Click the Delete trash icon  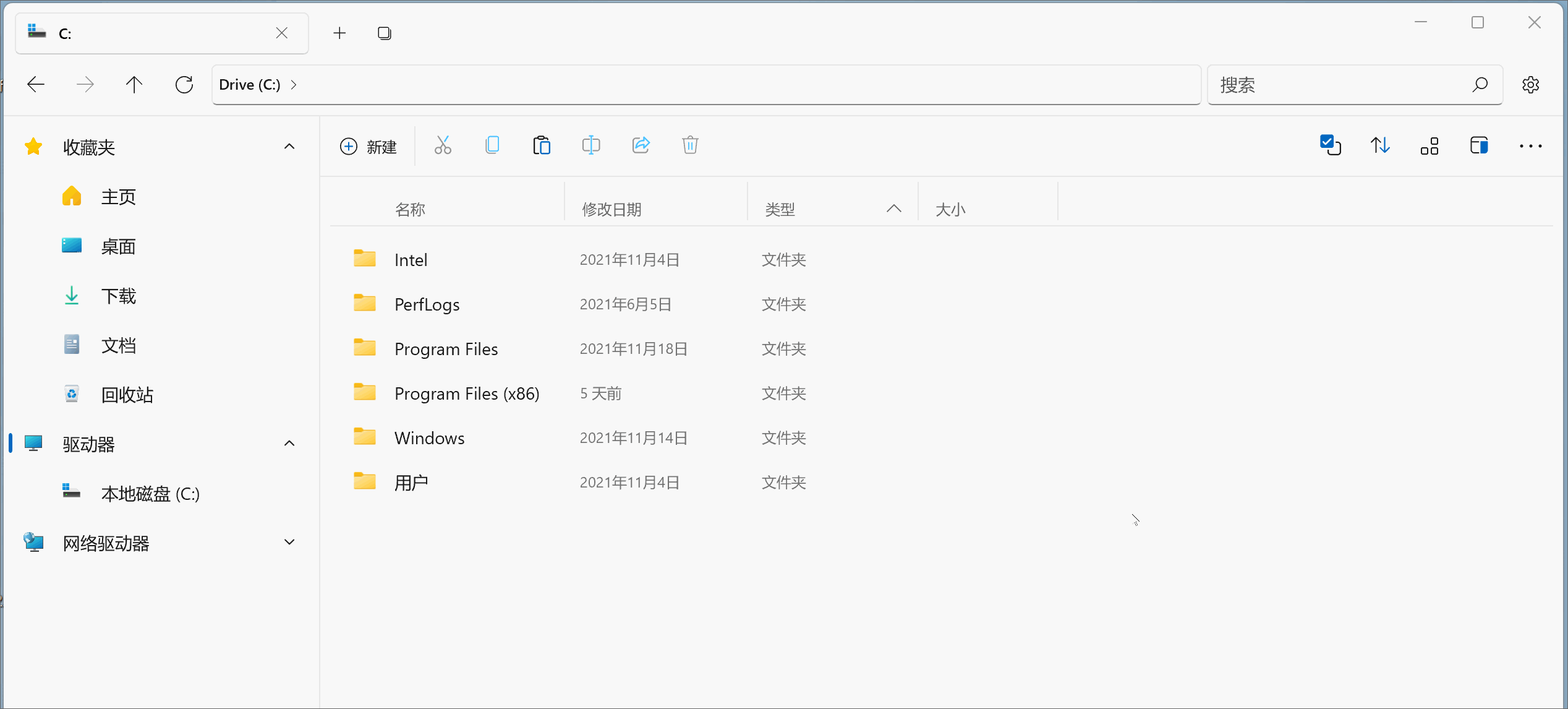point(690,146)
